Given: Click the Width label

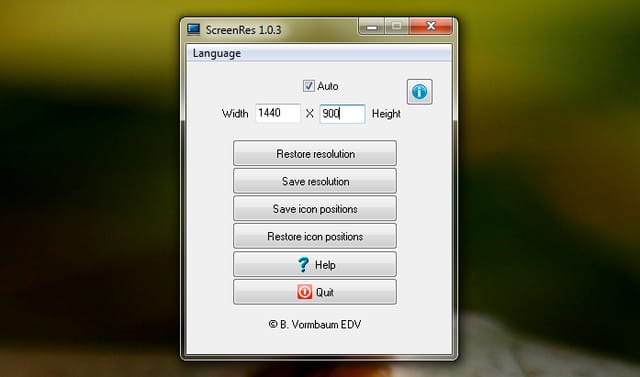Looking at the screenshot, I should click(235, 113).
